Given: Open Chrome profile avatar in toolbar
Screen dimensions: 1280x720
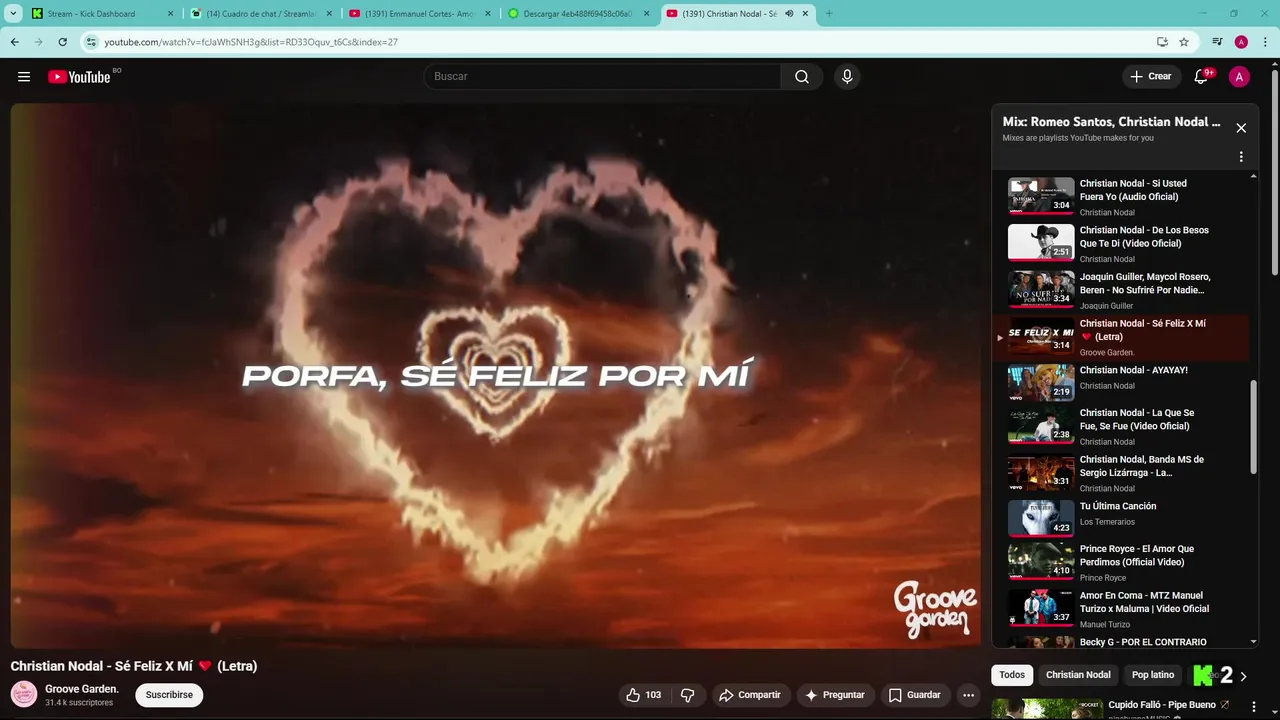Looking at the screenshot, I should [x=1241, y=42].
